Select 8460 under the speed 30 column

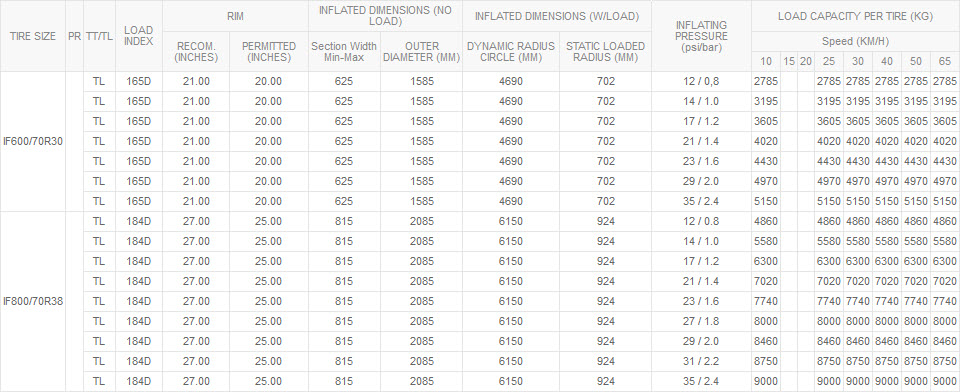858,341
